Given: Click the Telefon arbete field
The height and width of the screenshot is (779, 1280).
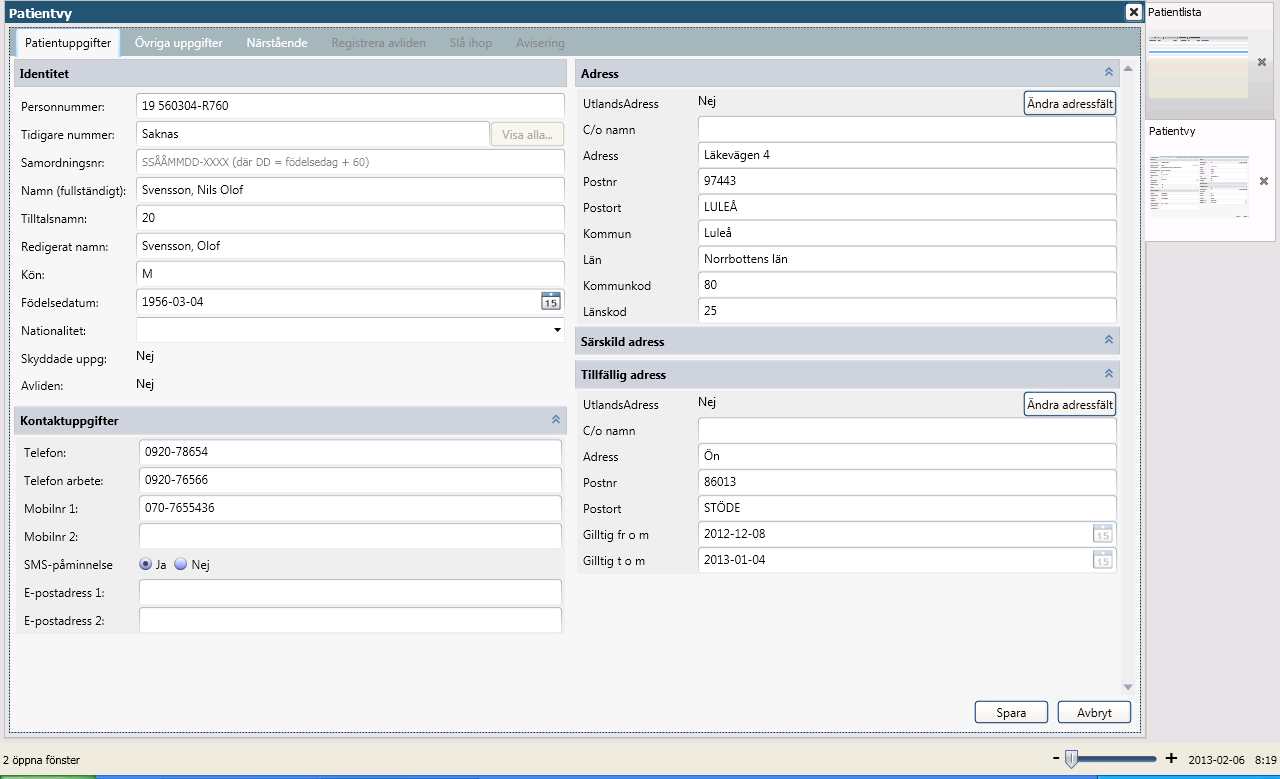Looking at the screenshot, I should (350, 480).
